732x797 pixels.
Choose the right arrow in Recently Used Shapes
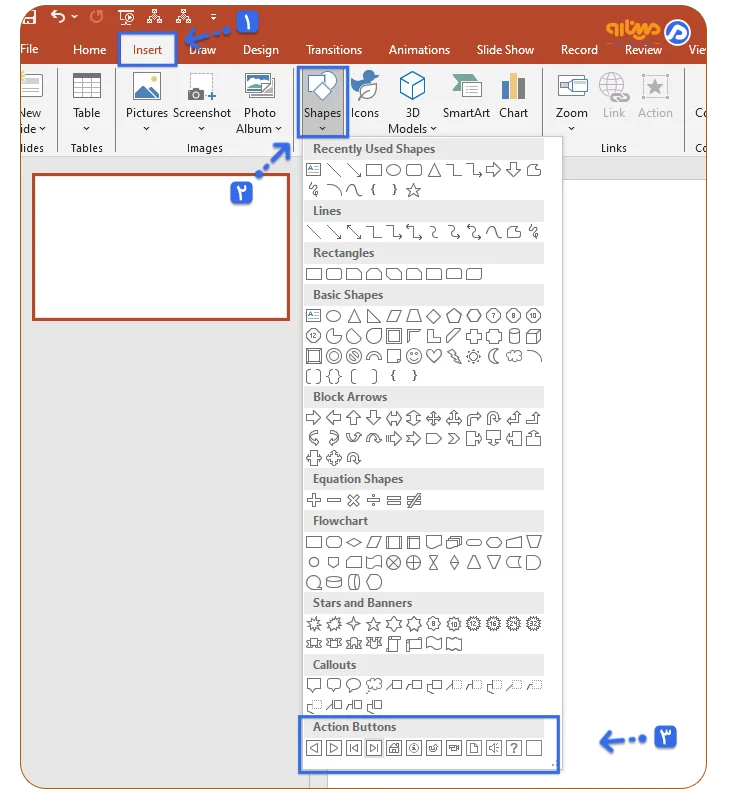[x=493, y=170]
